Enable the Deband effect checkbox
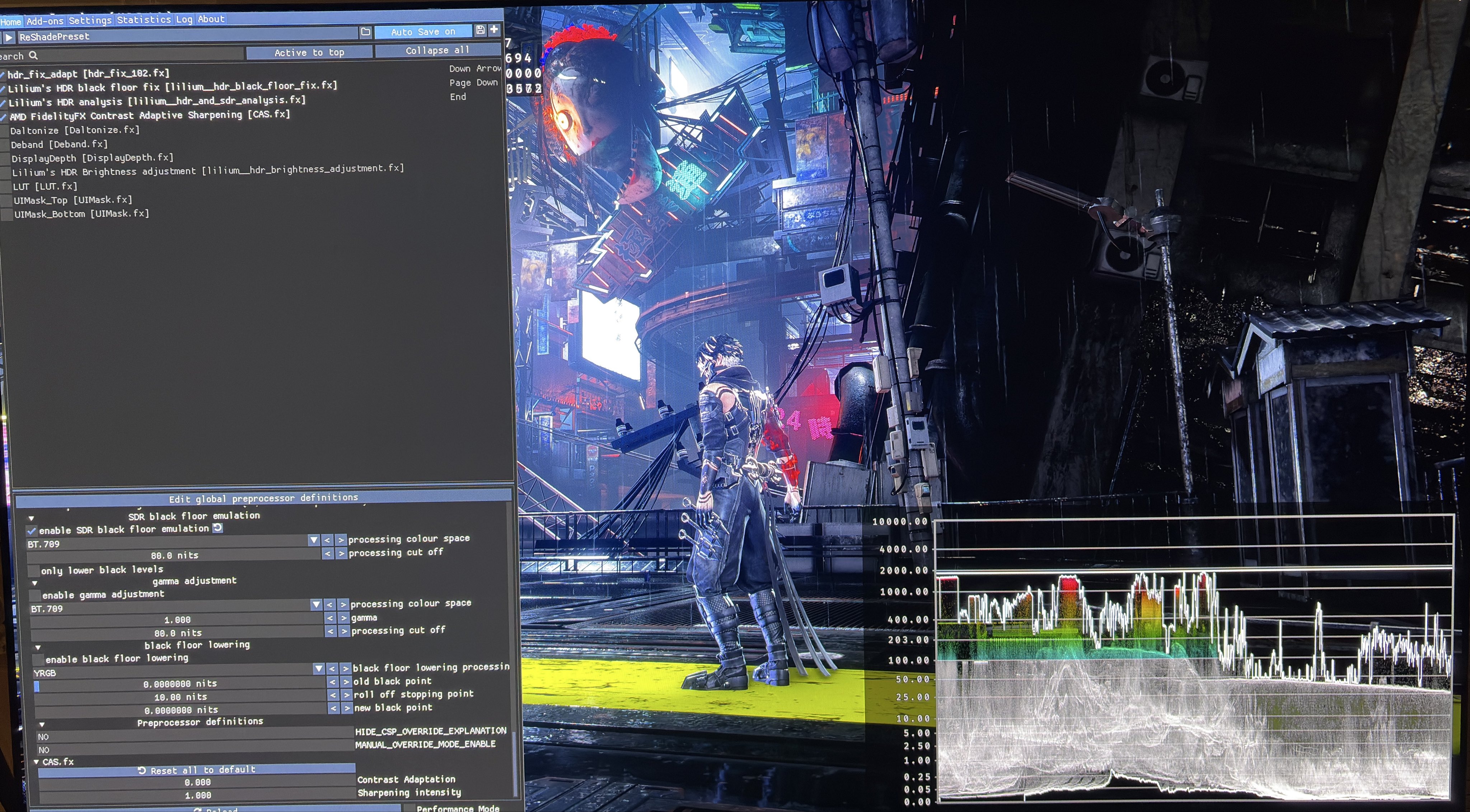Screen dimensions: 1470x812 click(x=5, y=145)
